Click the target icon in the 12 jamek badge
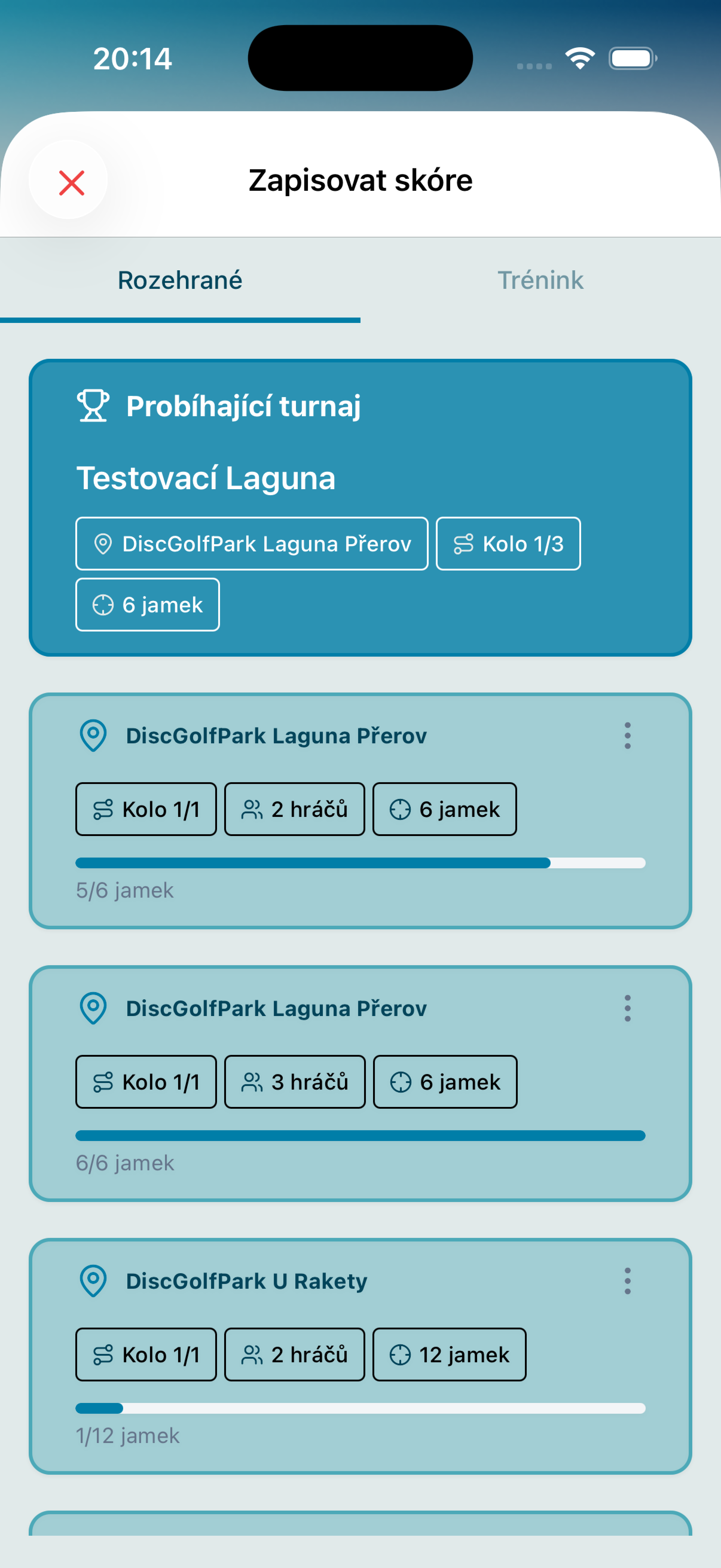Image resolution: width=721 pixels, height=1568 pixels. coord(401,1354)
